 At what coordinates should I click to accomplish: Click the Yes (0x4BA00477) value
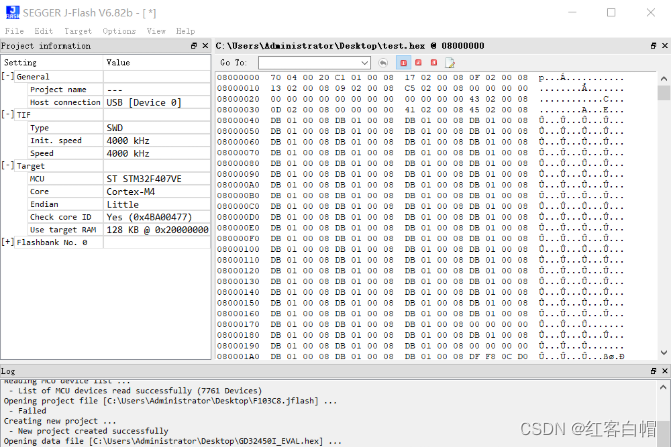[x=149, y=217]
